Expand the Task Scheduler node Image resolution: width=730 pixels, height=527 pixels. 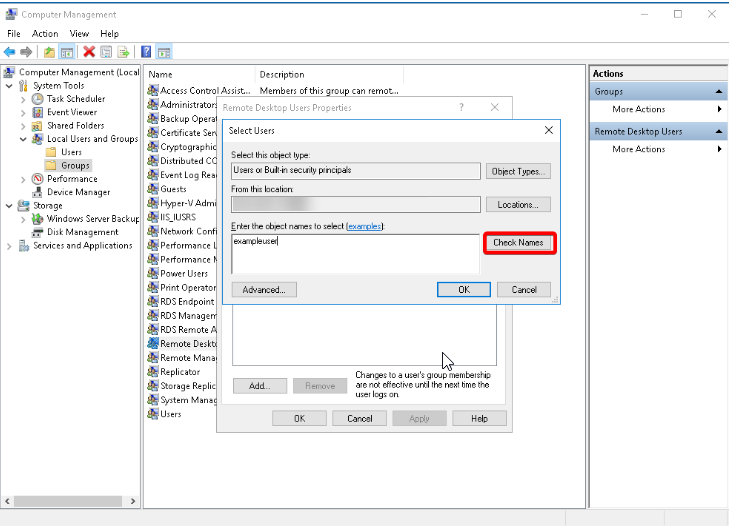23,99
